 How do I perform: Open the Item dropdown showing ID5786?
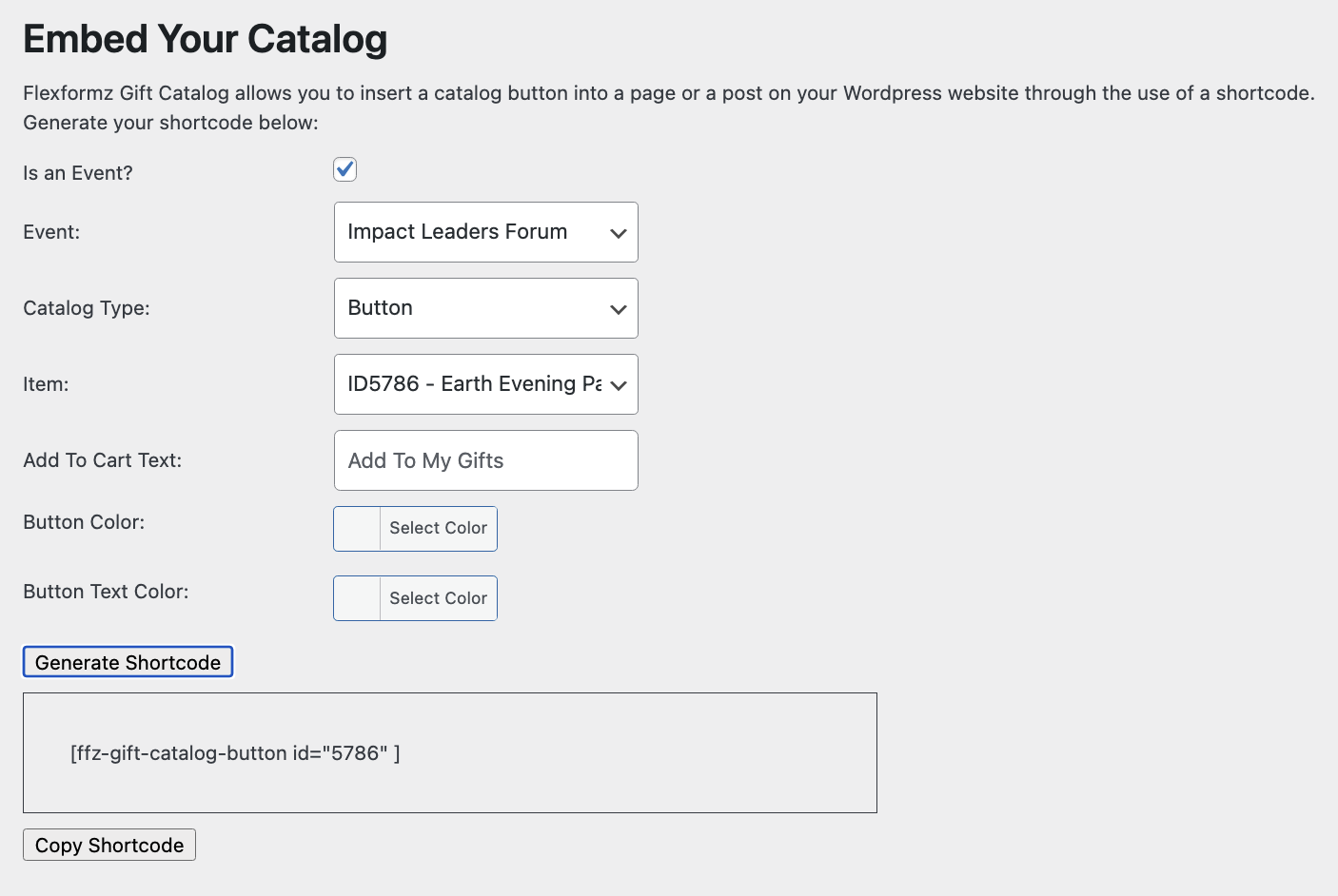[x=485, y=384]
